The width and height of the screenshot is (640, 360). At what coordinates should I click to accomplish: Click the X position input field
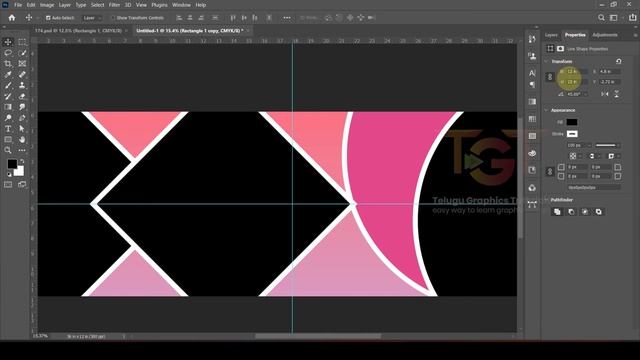[x=610, y=71]
